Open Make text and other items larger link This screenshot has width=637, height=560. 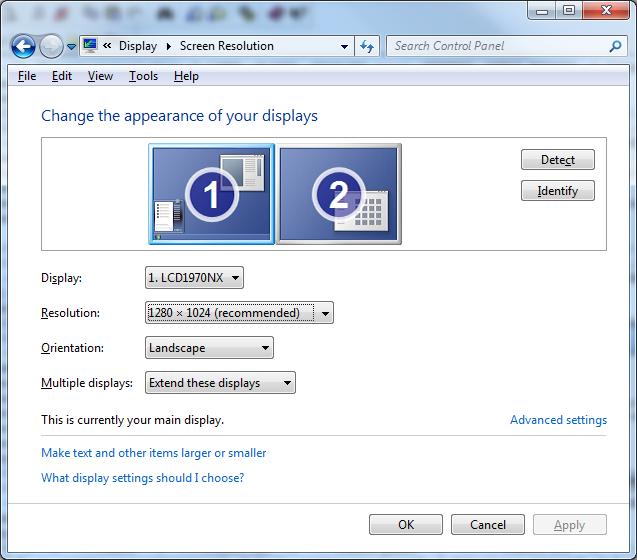pyautogui.click(x=154, y=453)
